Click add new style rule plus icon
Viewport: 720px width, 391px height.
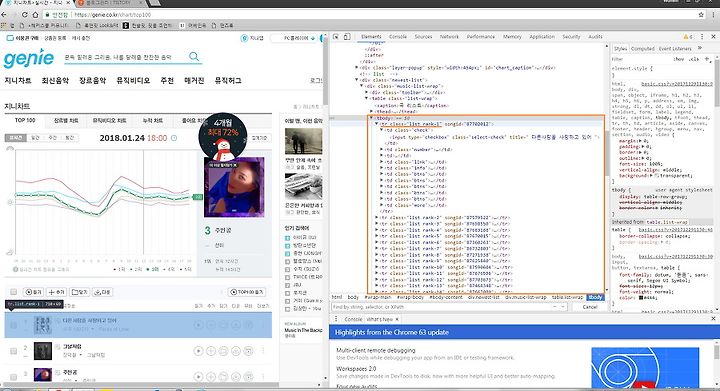coord(707,59)
